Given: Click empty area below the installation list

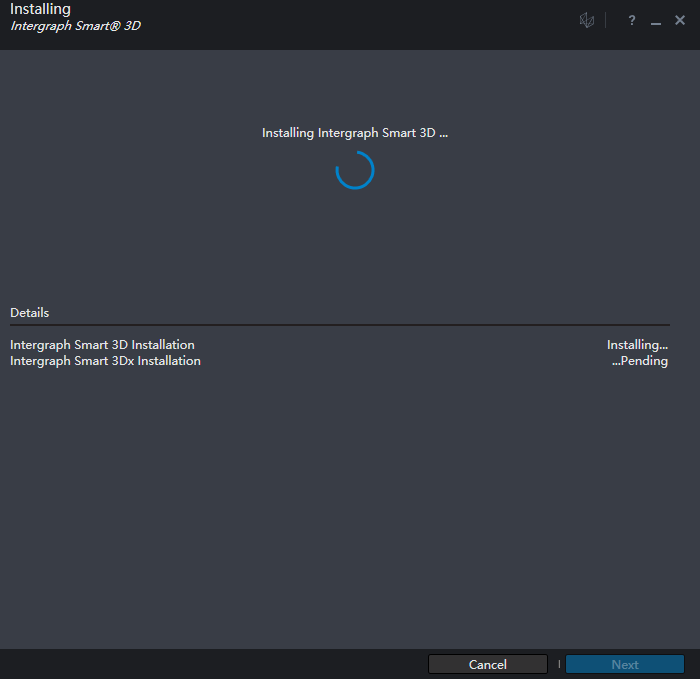Looking at the screenshot, I should [x=340, y=500].
